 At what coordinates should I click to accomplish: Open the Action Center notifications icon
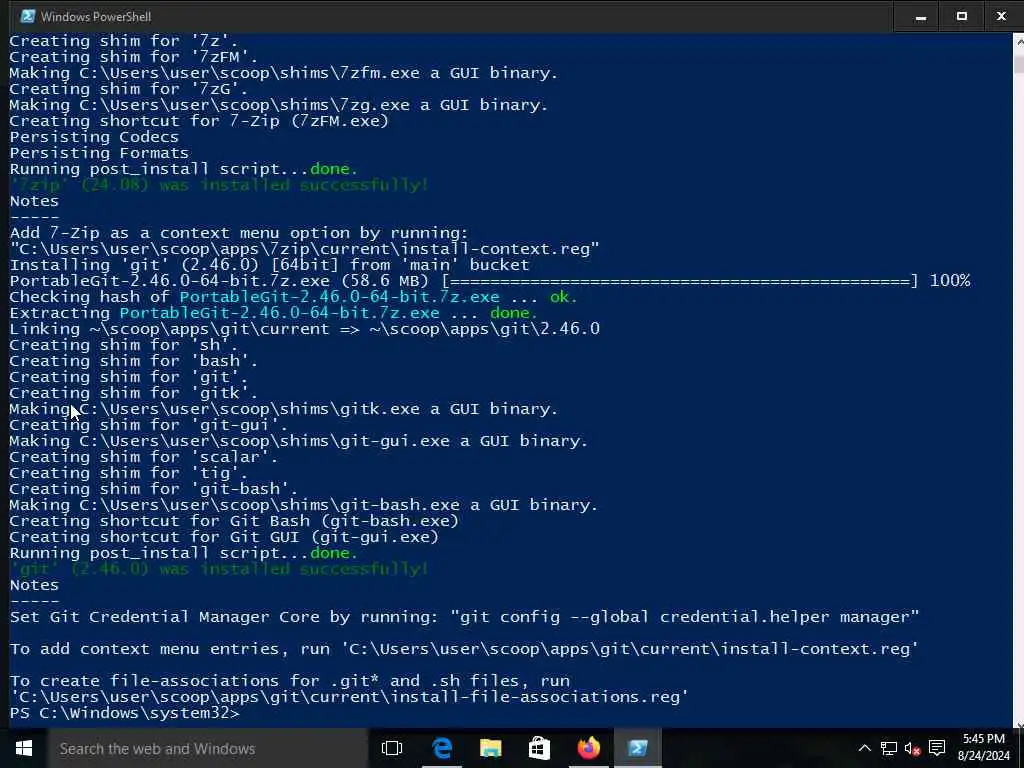pos(937,748)
